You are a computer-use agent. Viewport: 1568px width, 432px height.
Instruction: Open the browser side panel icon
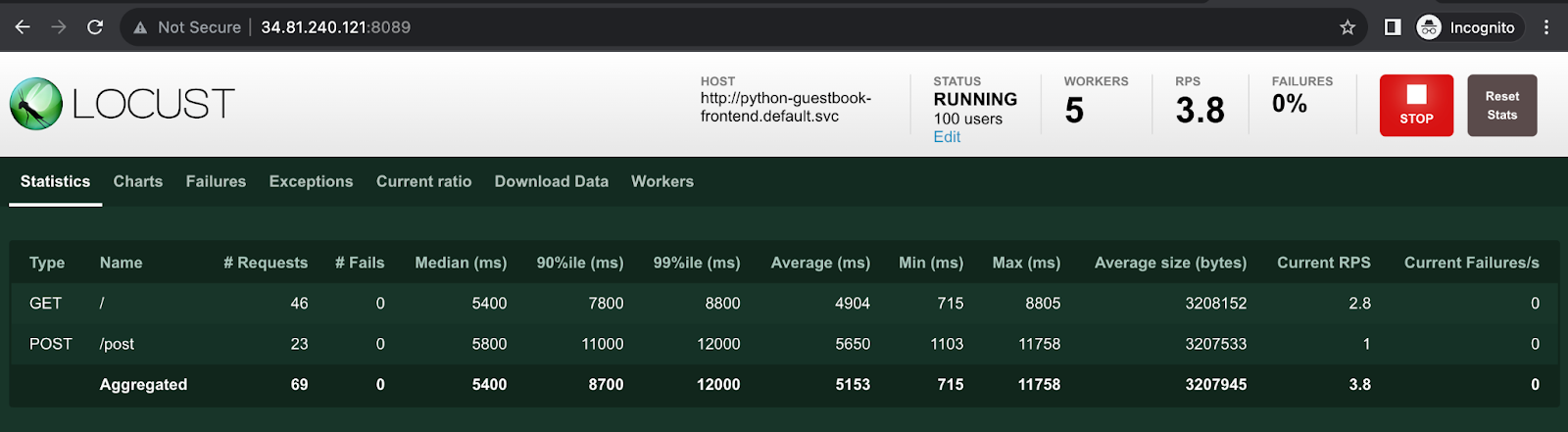tap(1393, 27)
